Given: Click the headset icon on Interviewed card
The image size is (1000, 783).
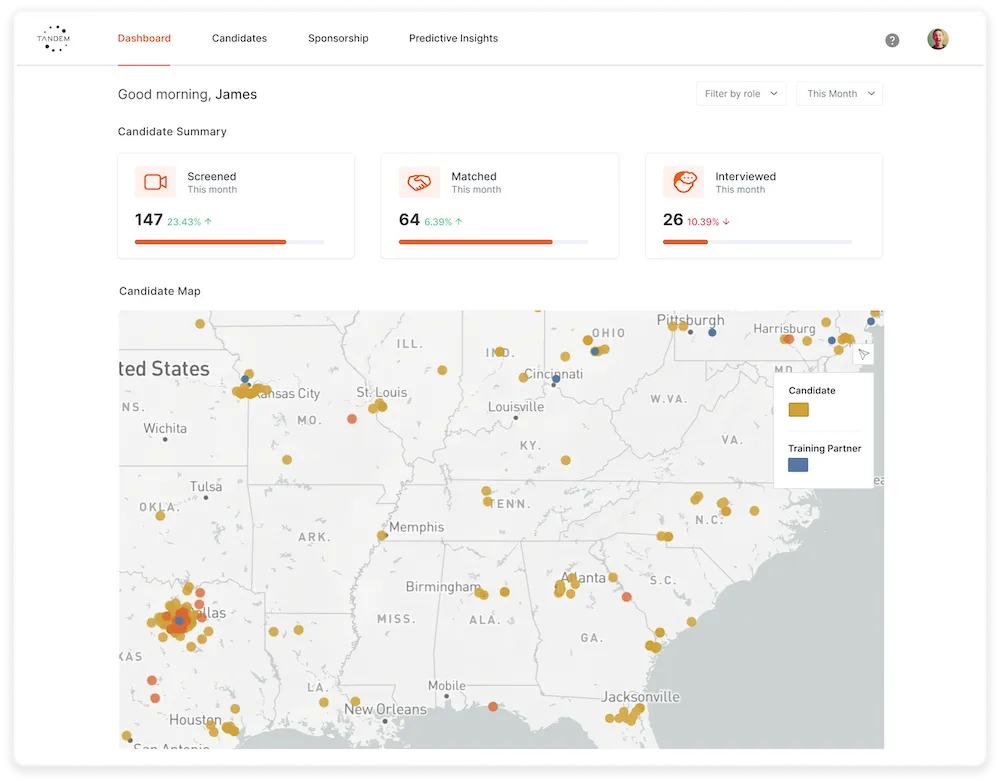Looking at the screenshot, I should coord(684,182).
